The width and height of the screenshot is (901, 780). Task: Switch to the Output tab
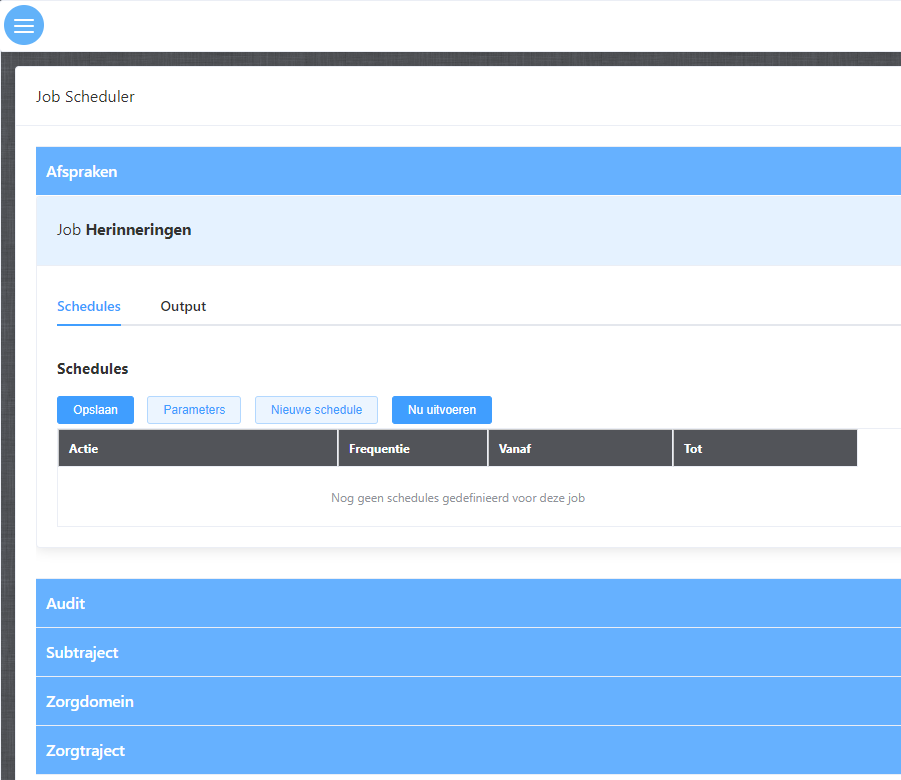click(183, 306)
